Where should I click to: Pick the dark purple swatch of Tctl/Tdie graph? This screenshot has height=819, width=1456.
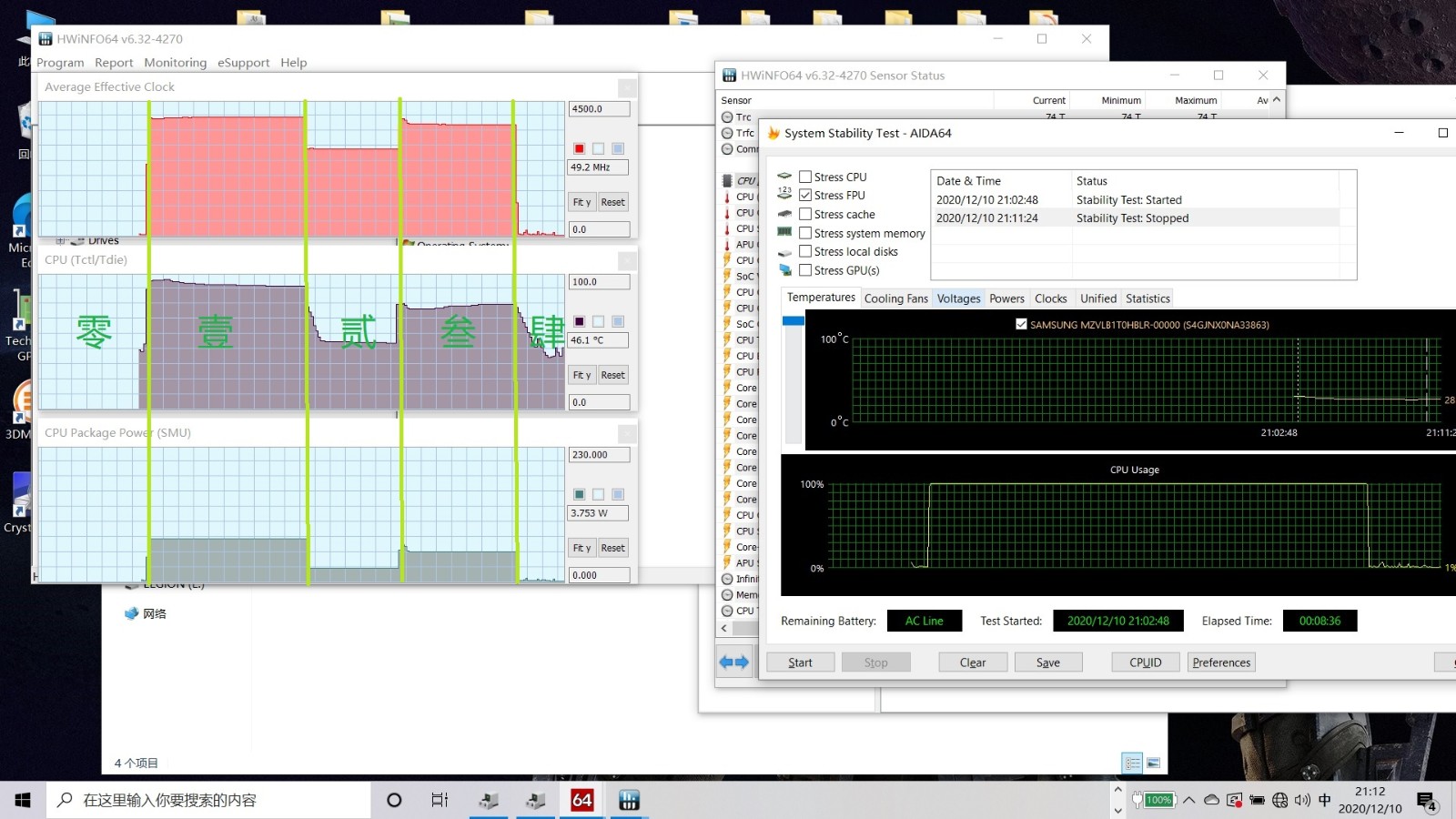click(579, 321)
